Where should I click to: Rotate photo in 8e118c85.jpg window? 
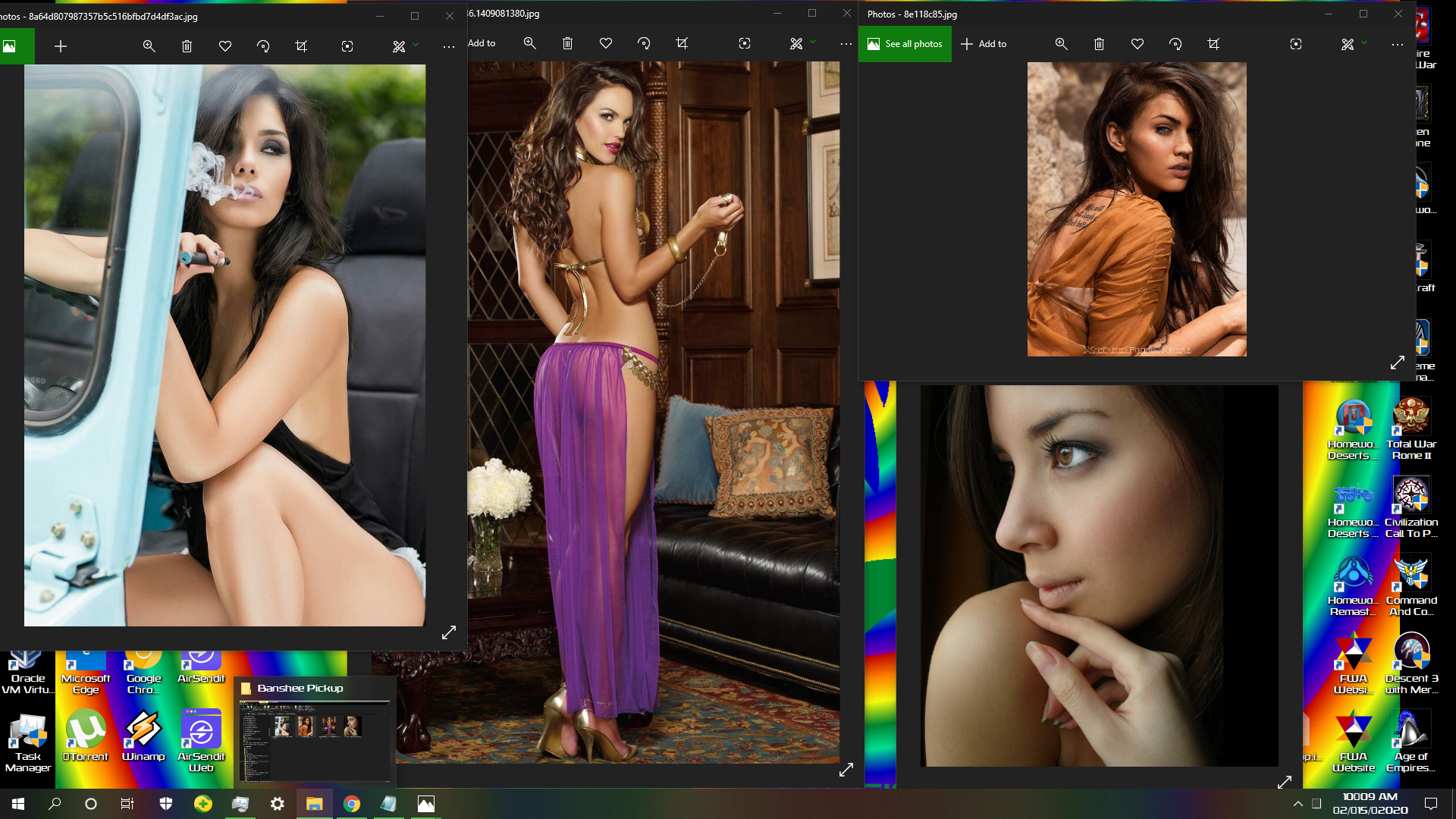point(1175,44)
